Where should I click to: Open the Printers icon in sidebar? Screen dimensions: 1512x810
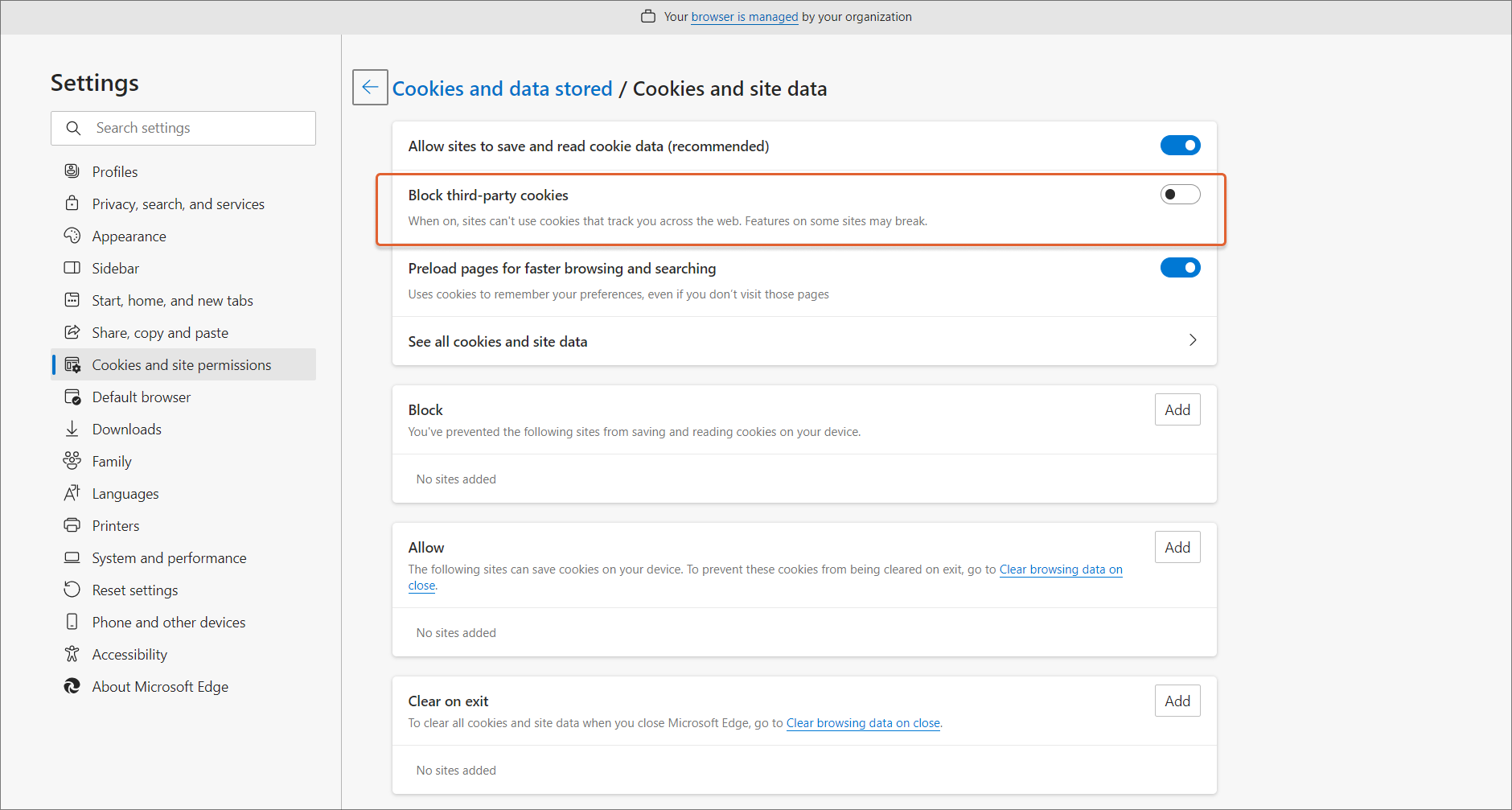click(72, 525)
